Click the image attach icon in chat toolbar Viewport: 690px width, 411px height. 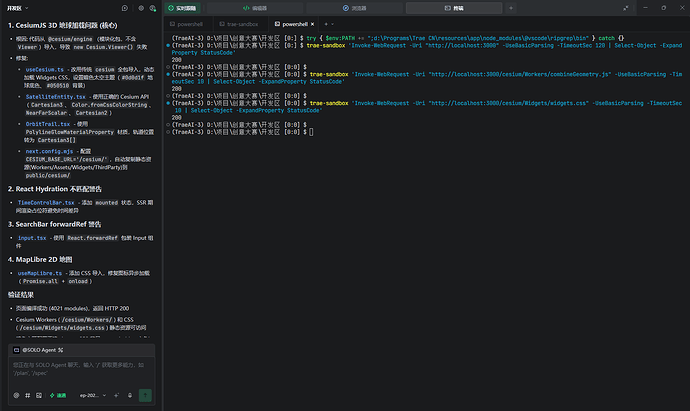pyautogui.click(x=39, y=395)
